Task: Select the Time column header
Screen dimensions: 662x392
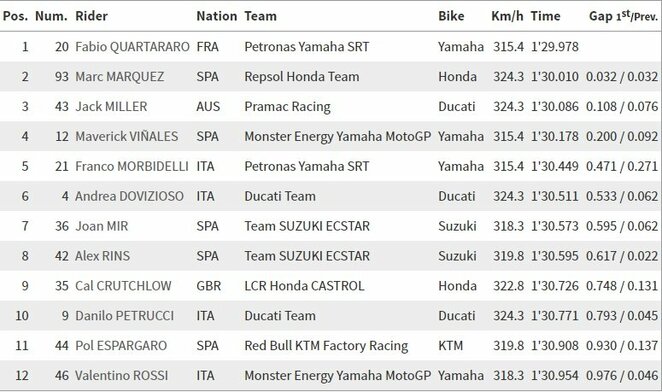Action: point(545,16)
